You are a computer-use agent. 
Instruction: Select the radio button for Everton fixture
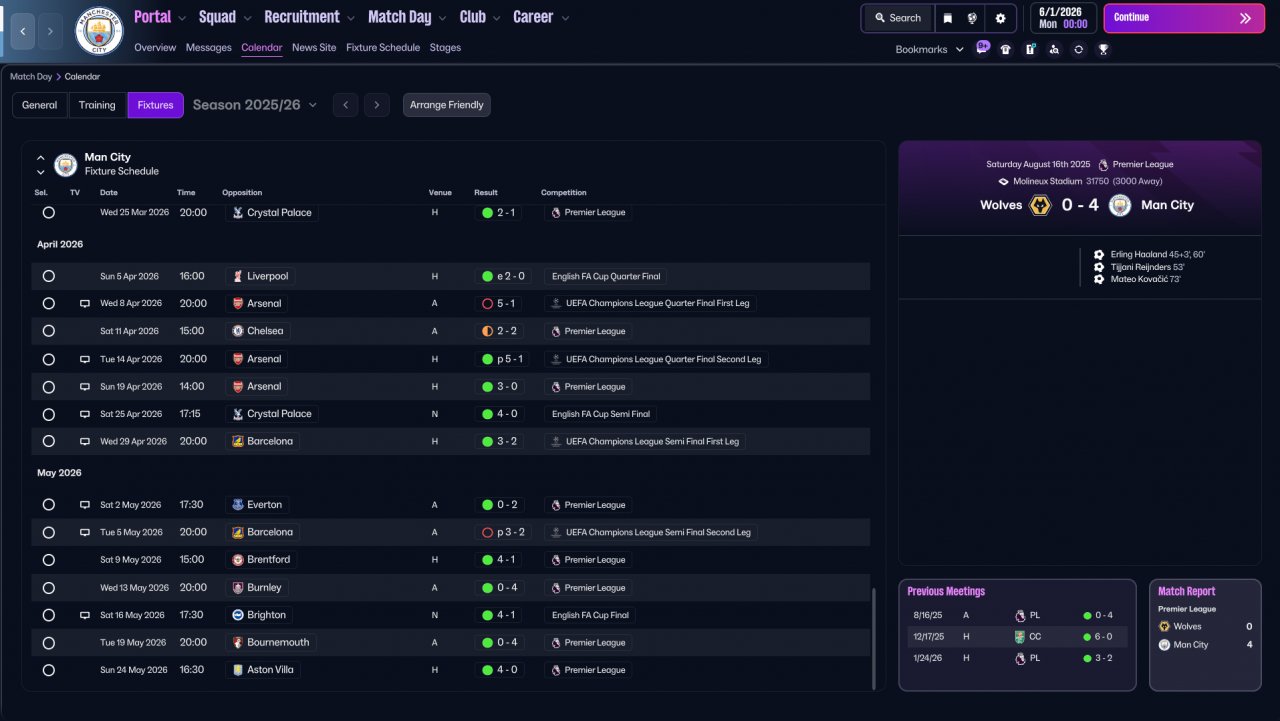(48, 505)
